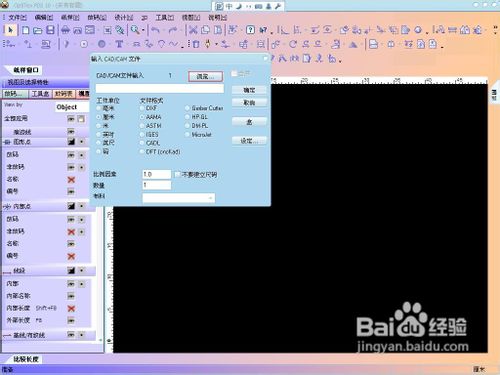
Task: Open small dropdown button in 线段 header
Action: [81, 271]
